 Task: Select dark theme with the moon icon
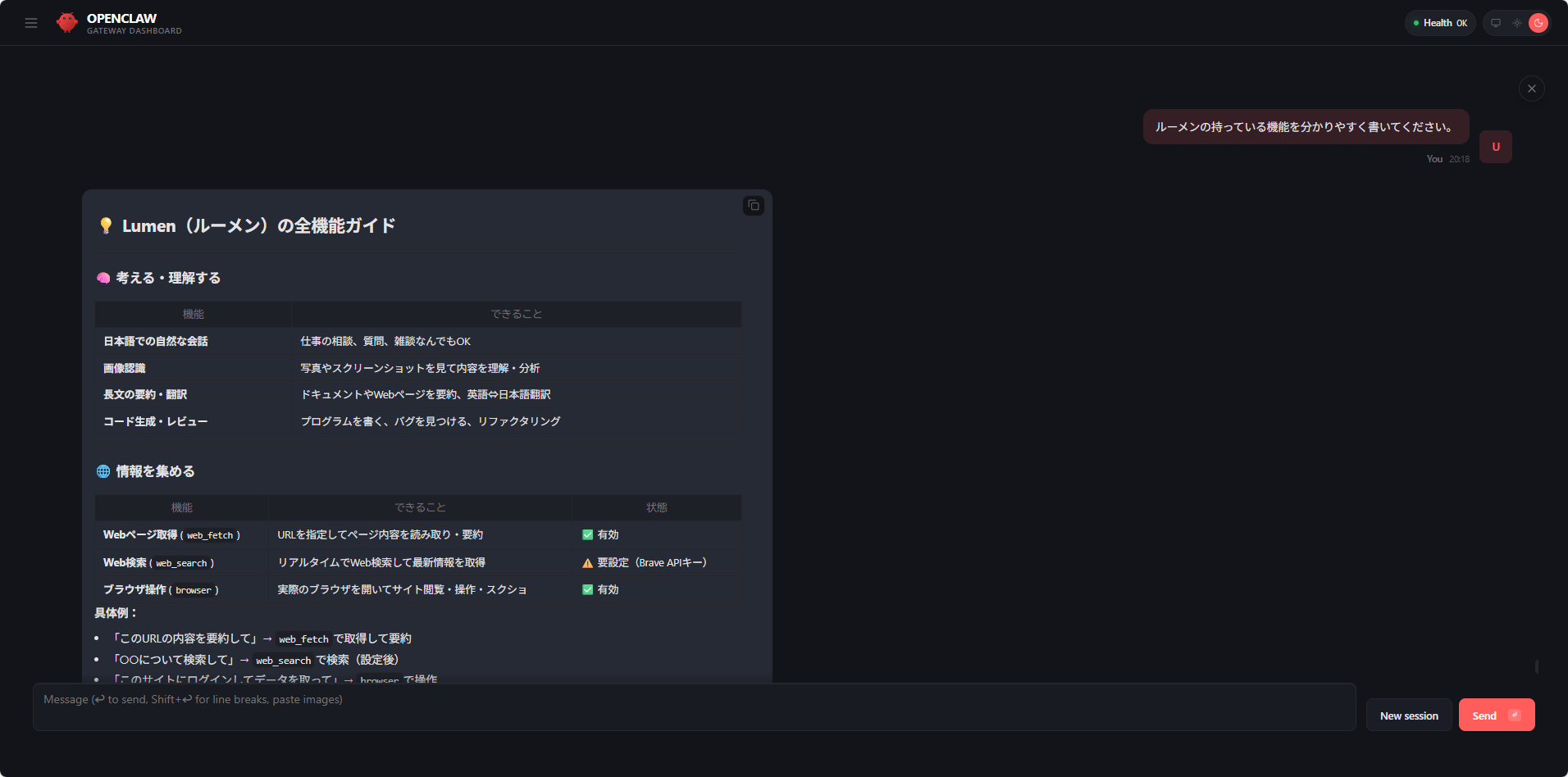(x=1538, y=23)
